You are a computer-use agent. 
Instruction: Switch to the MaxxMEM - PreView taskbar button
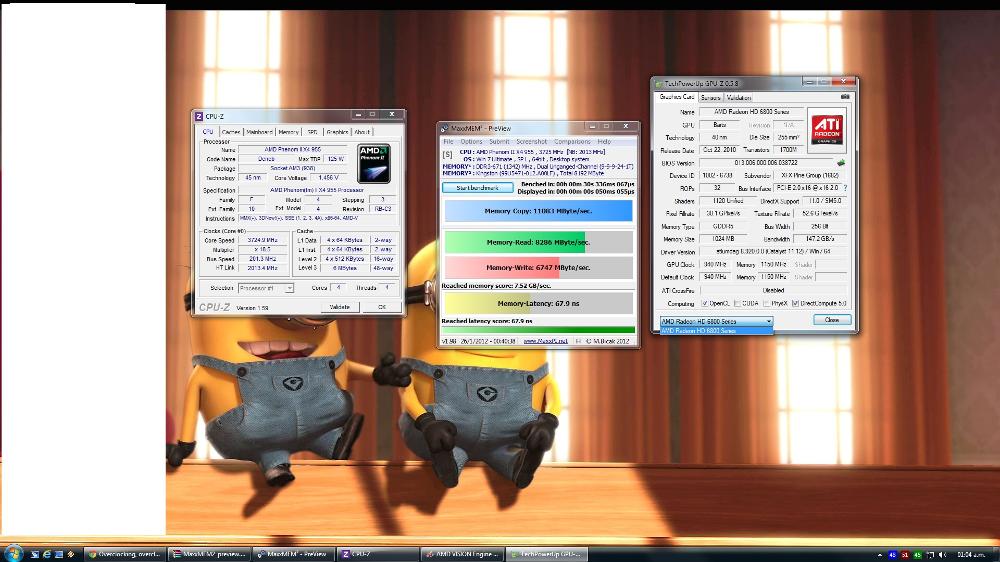(x=293, y=554)
